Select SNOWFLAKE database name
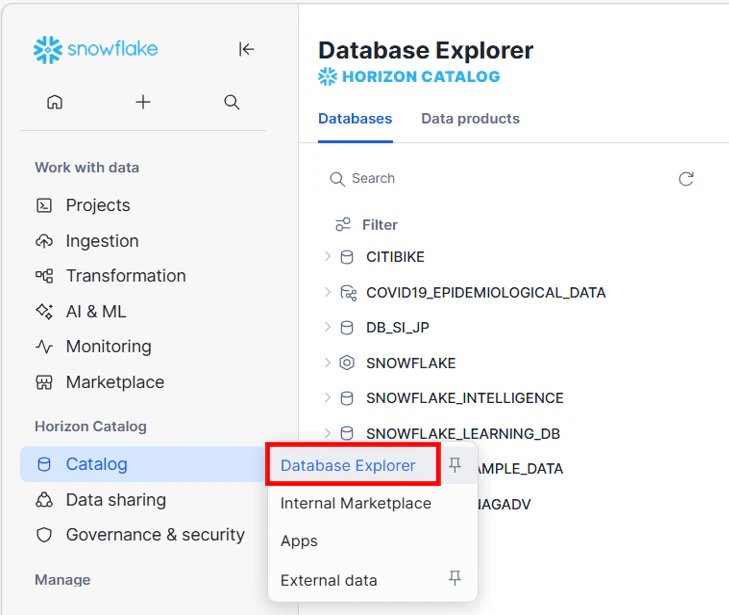Viewport: 729px width, 615px height. pyautogui.click(x=411, y=363)
